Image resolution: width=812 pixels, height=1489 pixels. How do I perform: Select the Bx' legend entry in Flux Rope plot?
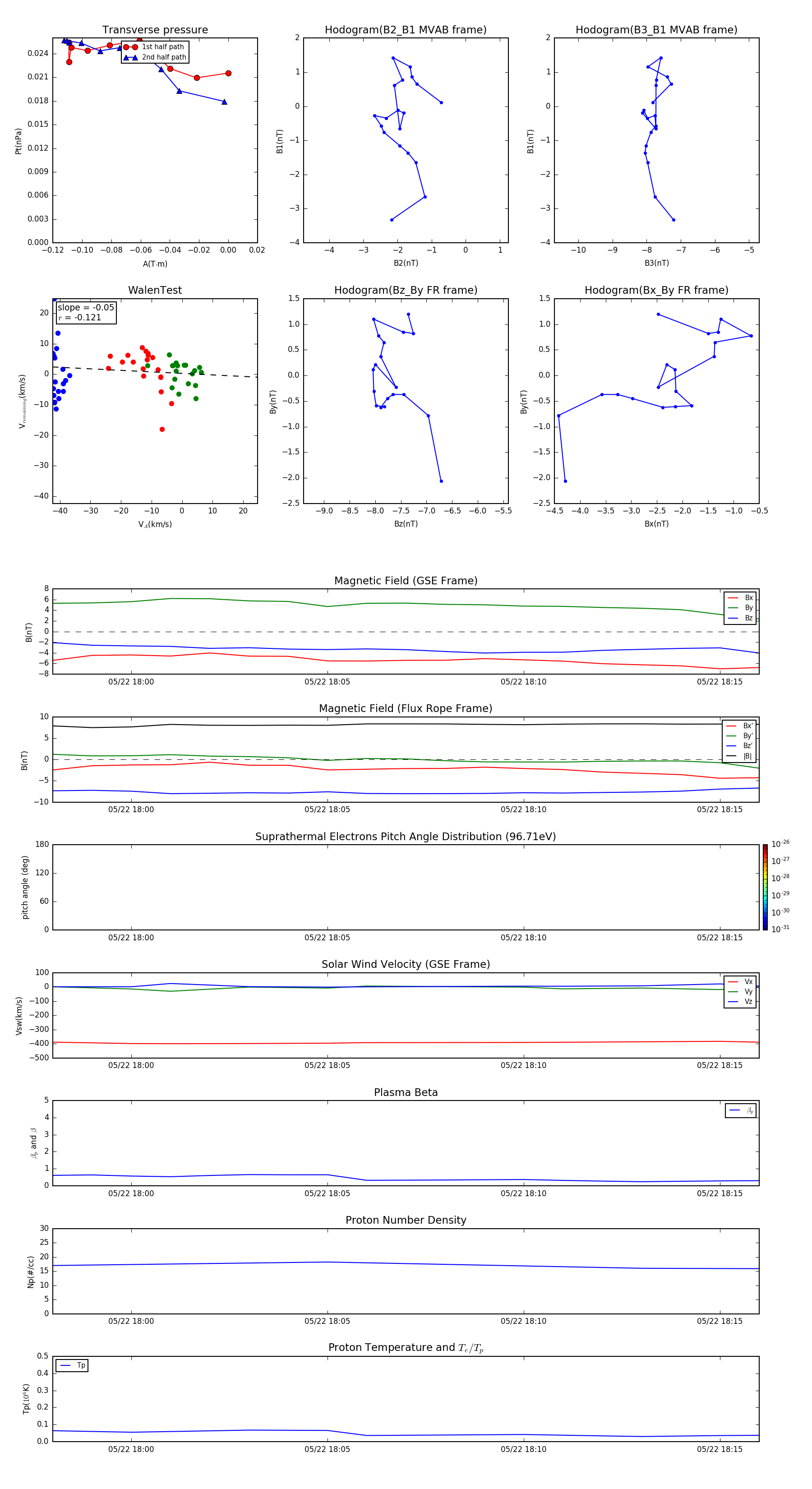click(x=740, y=726)
